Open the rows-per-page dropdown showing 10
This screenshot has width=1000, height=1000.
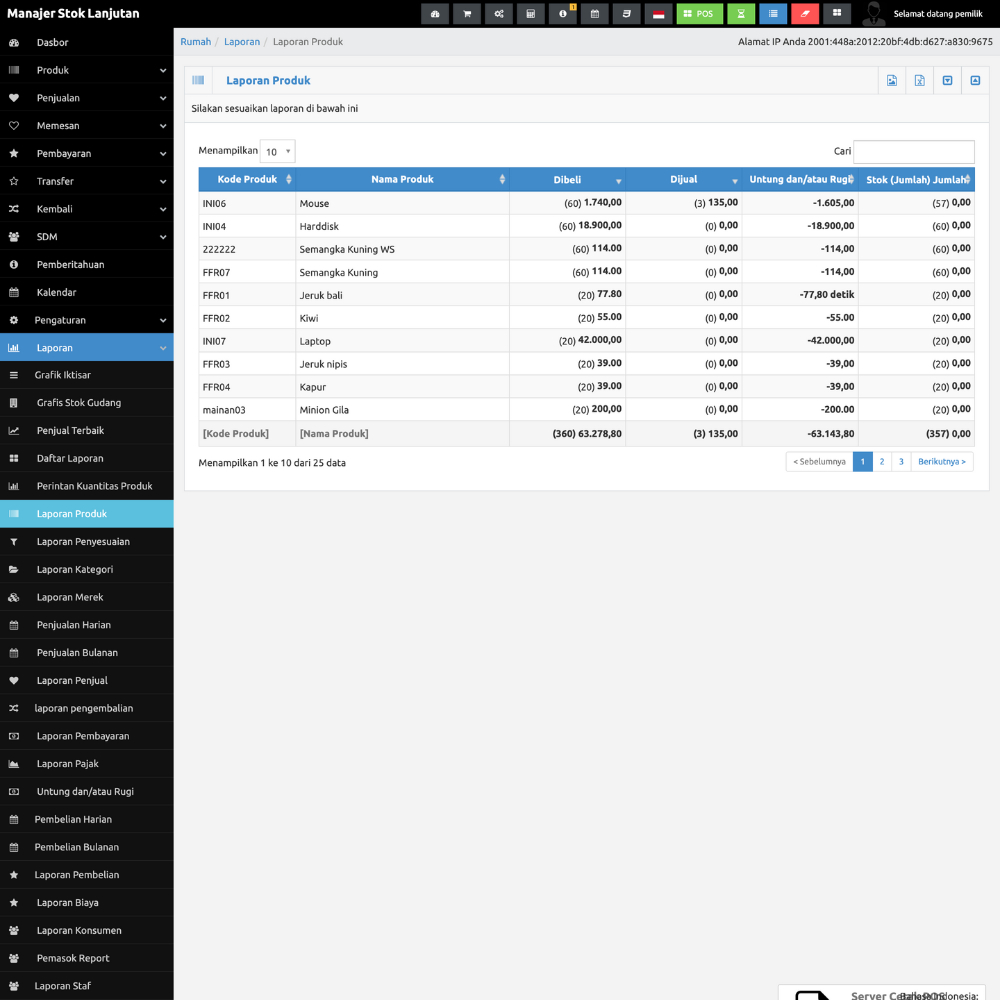click(x=277, y=152)
